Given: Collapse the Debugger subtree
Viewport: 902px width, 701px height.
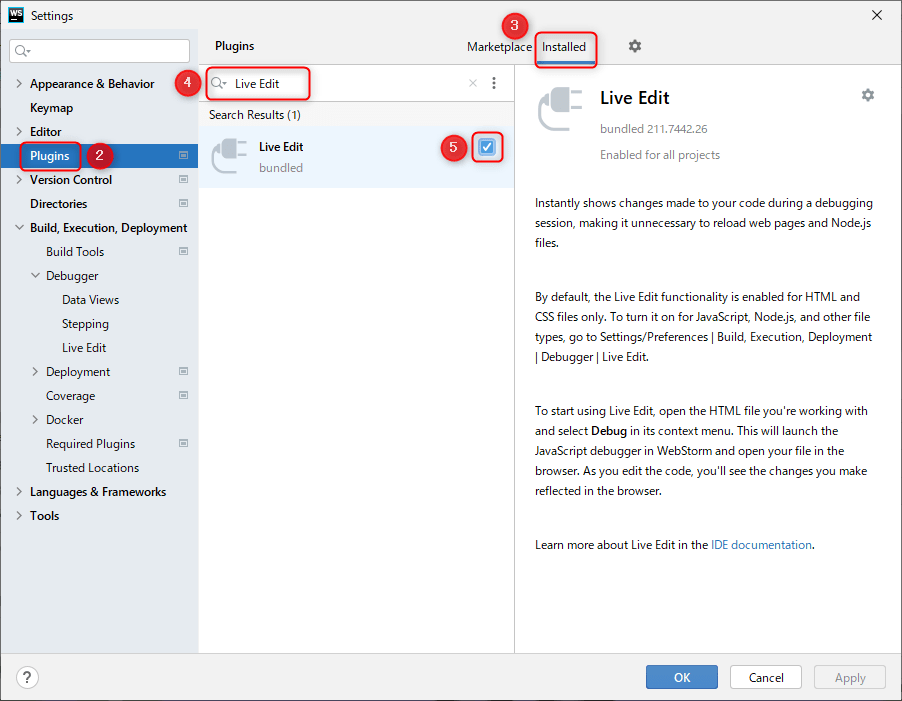Looking at the screenshot, I should point(35,275).
